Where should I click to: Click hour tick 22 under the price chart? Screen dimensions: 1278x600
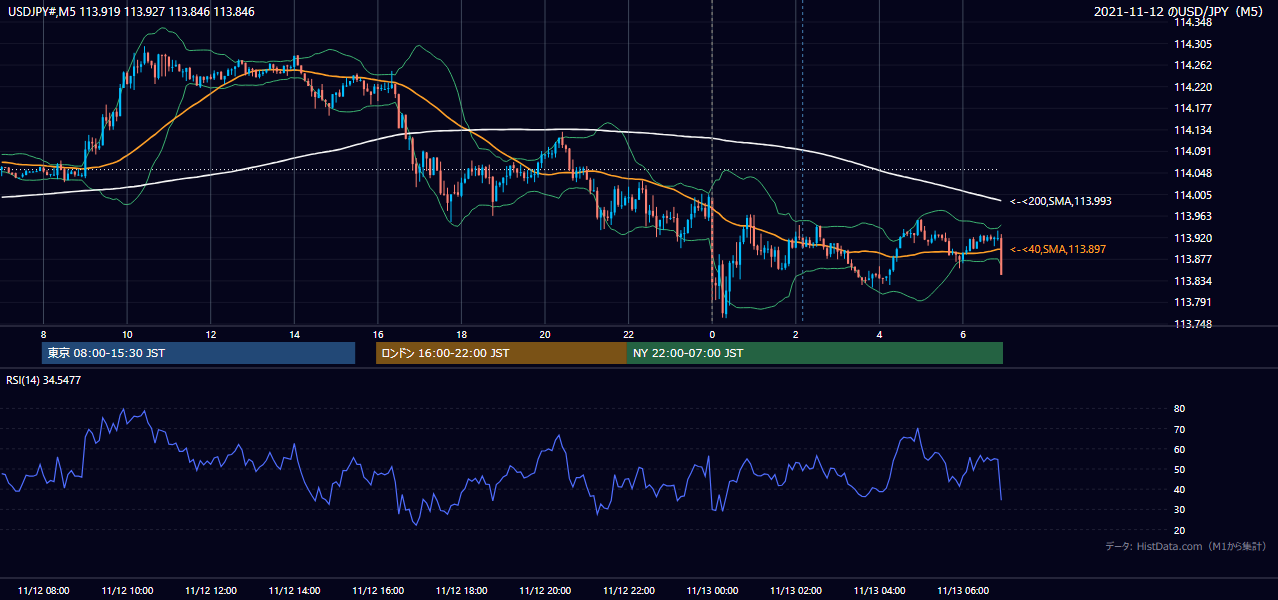click(x=629, y=334)
